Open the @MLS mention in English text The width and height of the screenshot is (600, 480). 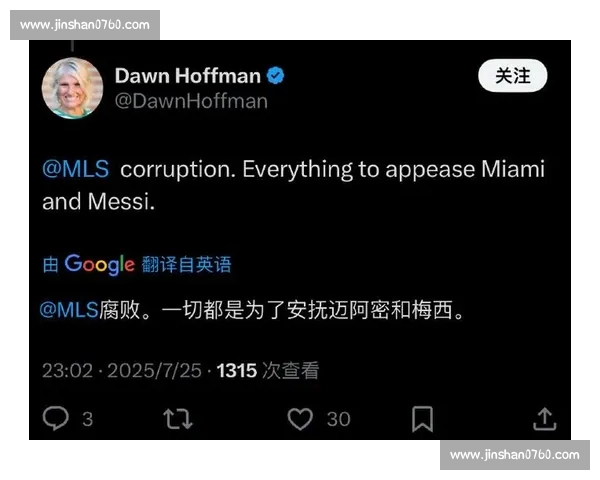pyautogui.click(x=76, y=169)
